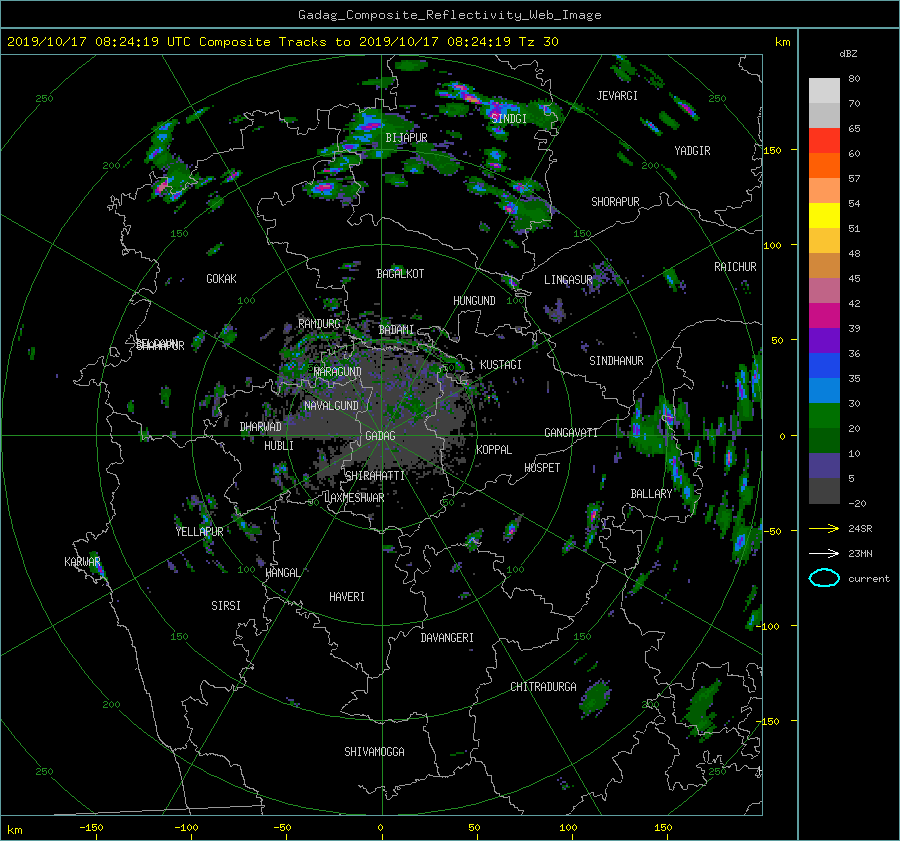Click the YADGIR city label

coord(692,151)
